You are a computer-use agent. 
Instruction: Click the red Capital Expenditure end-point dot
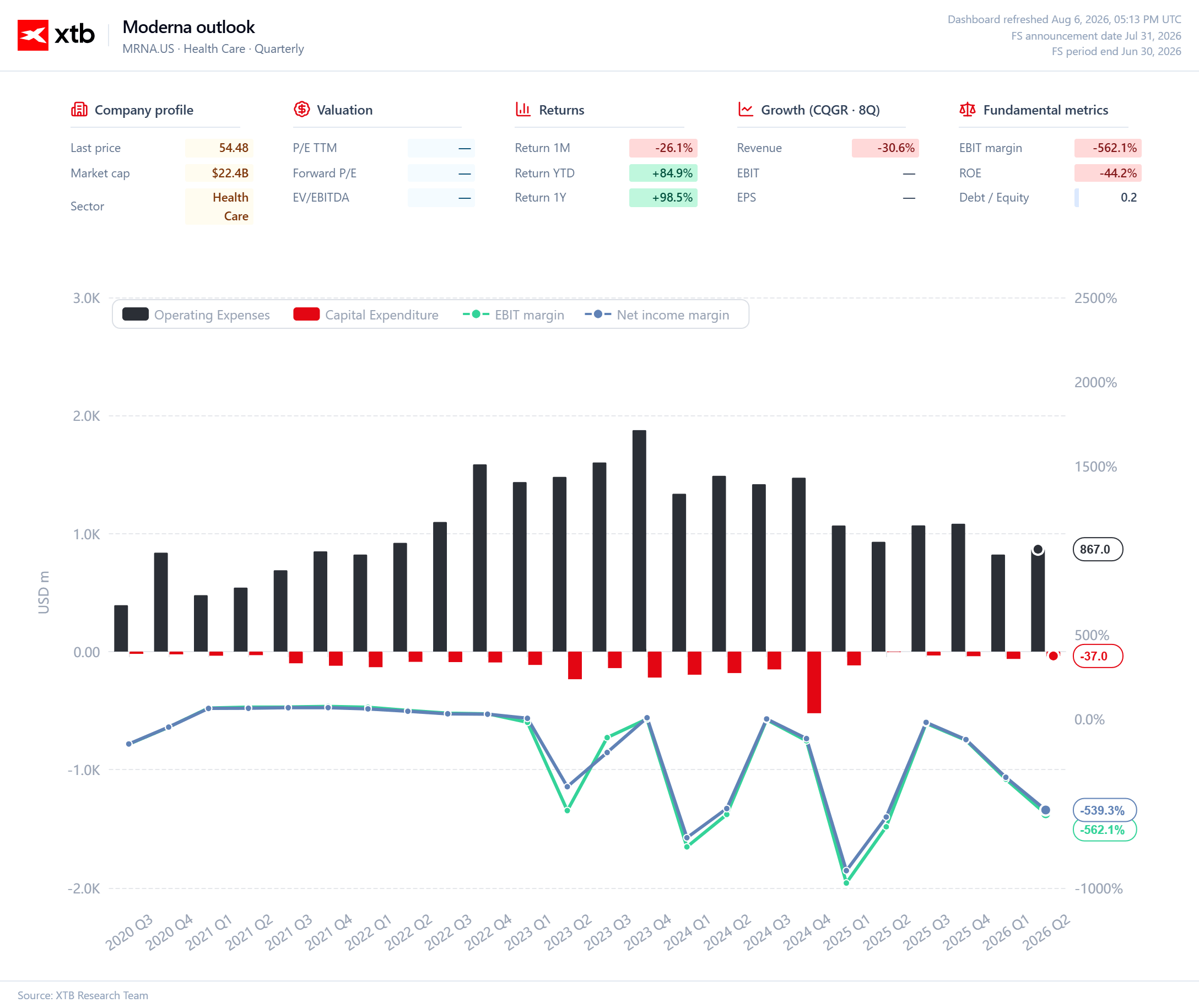1054,656
